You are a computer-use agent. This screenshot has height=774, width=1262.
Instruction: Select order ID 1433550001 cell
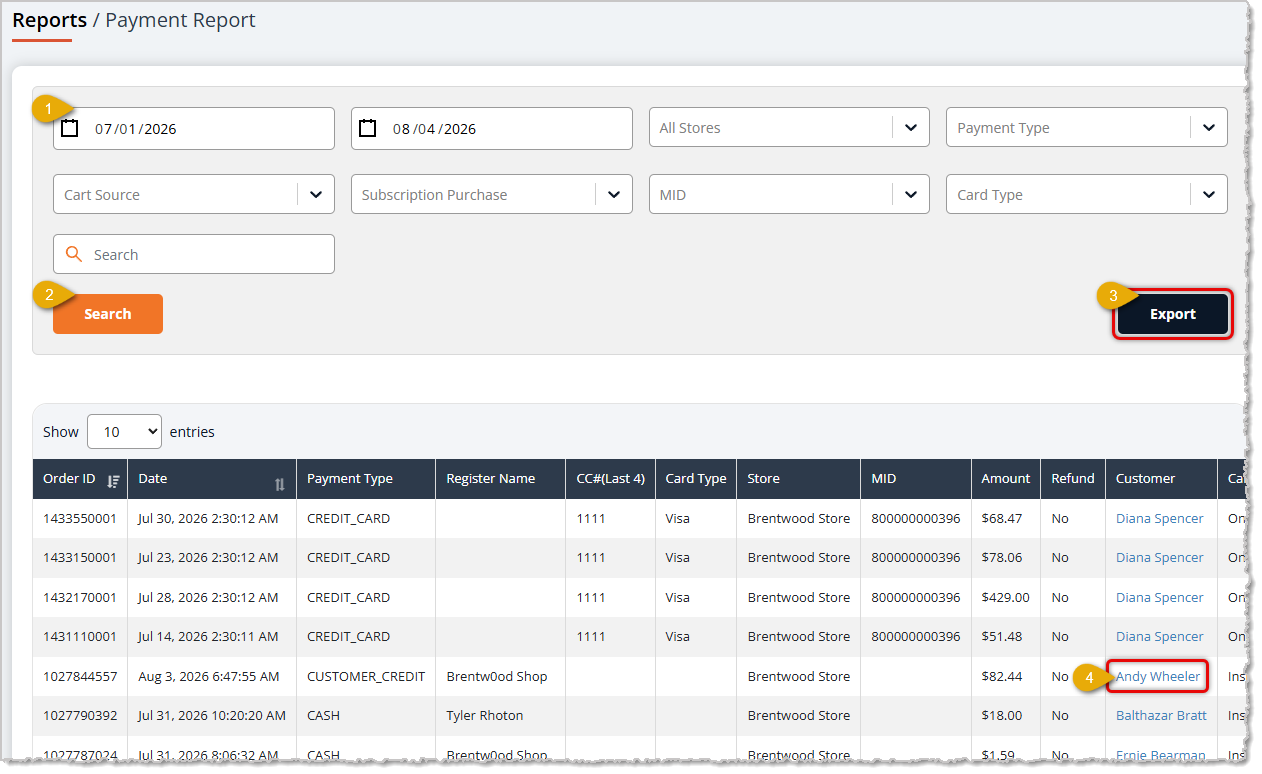coord(80,518)
